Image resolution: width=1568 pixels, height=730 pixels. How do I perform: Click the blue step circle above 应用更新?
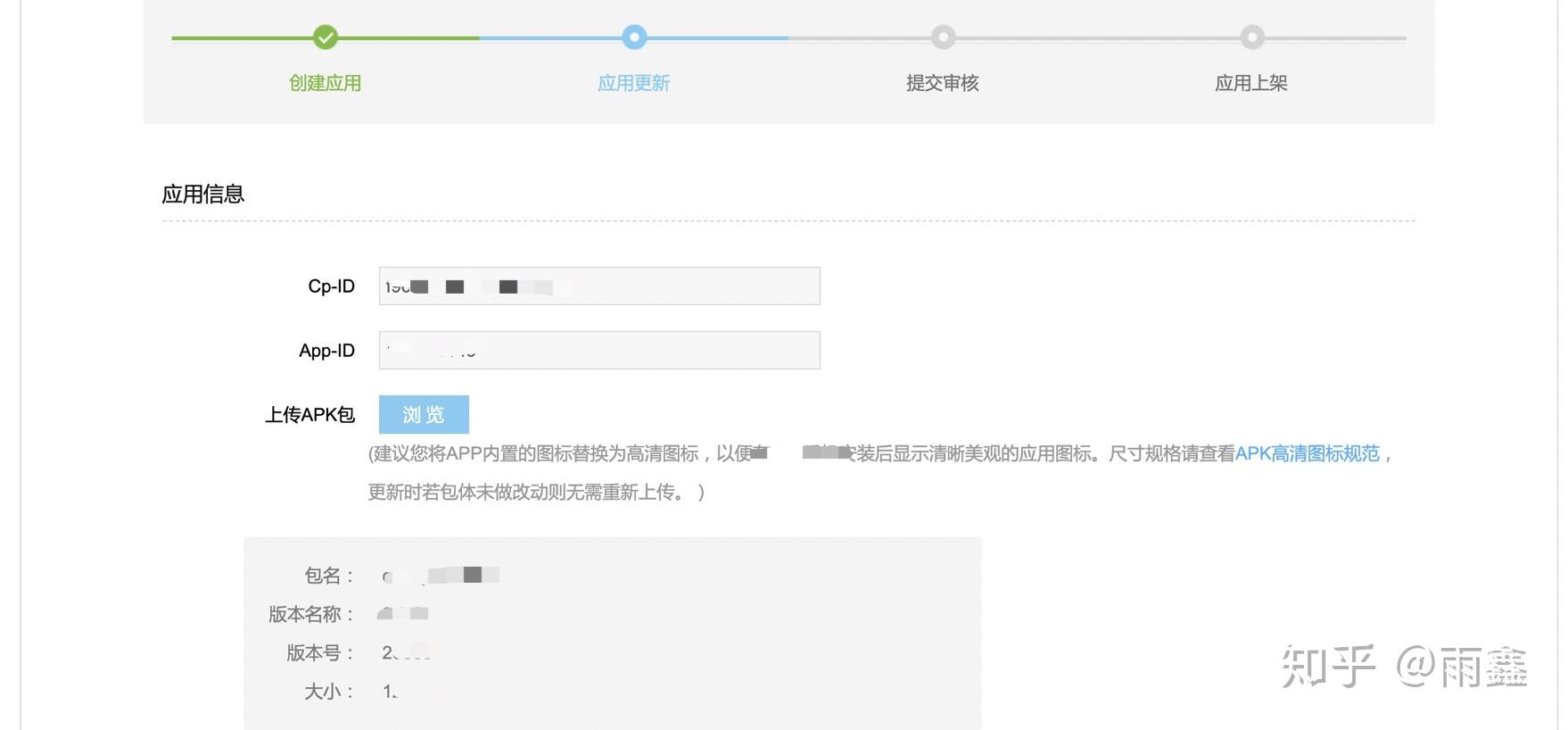(634, 37)
